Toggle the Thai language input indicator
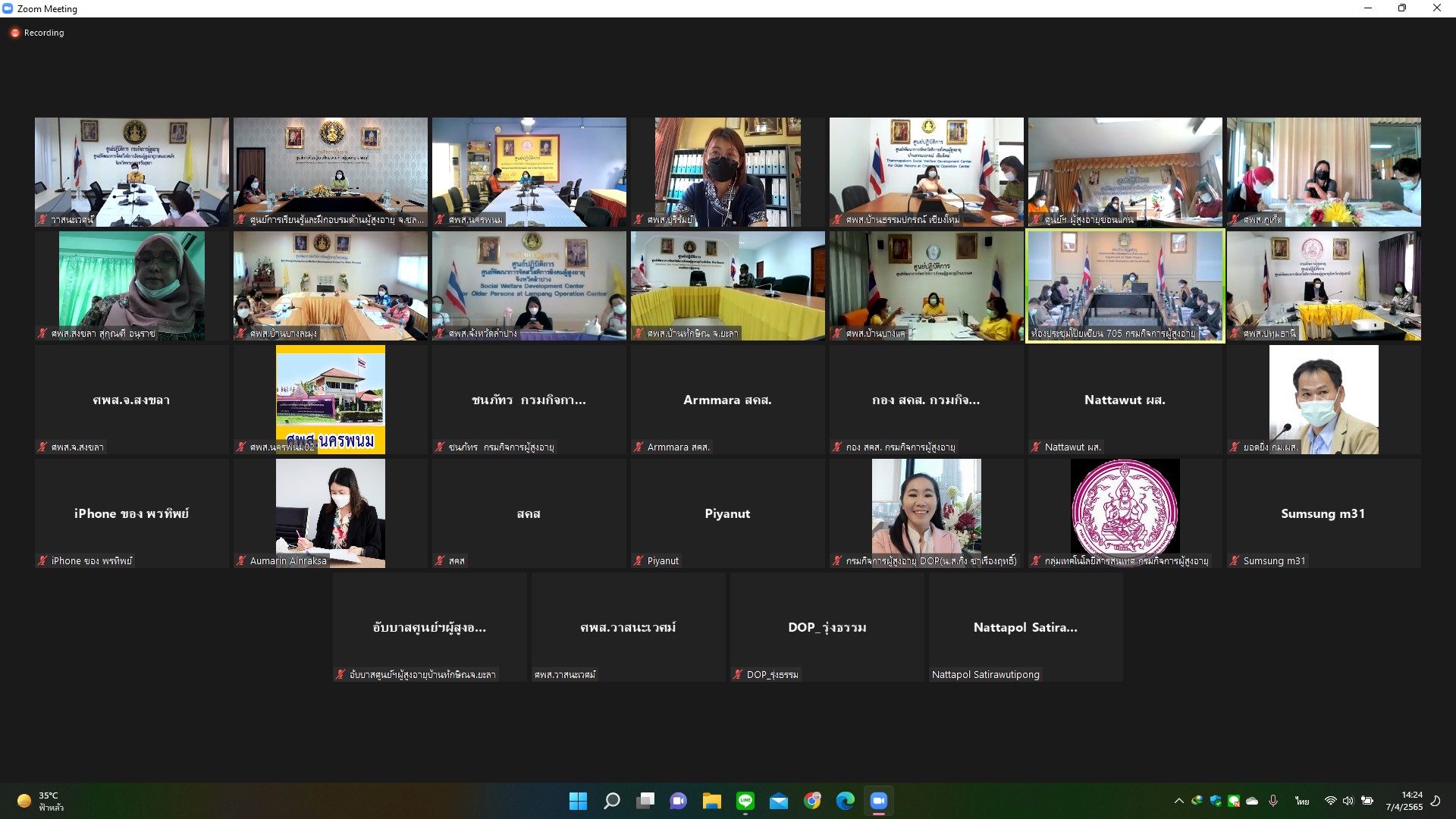 pos(1302,801)
